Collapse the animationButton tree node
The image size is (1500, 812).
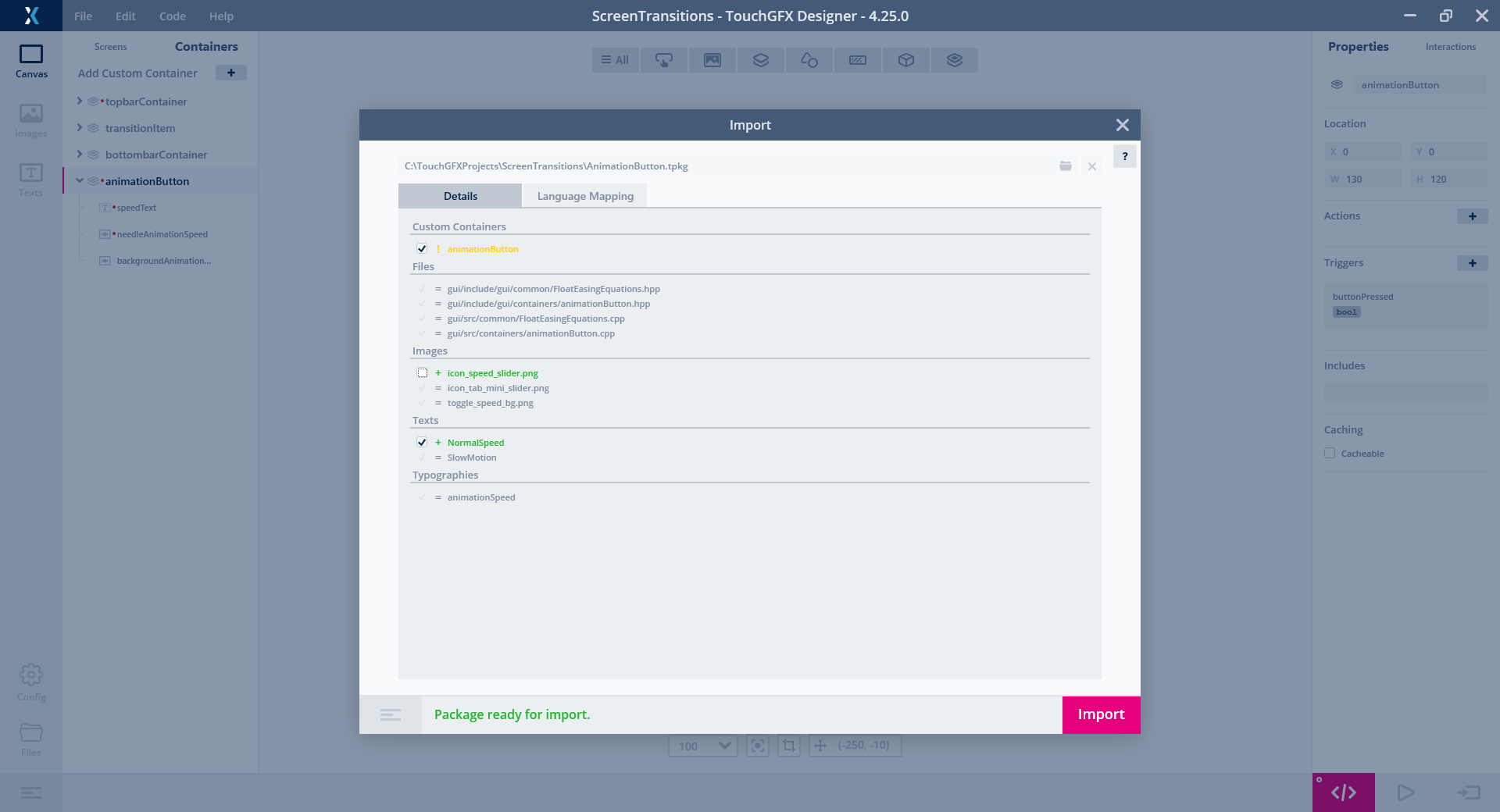point(80,181)
